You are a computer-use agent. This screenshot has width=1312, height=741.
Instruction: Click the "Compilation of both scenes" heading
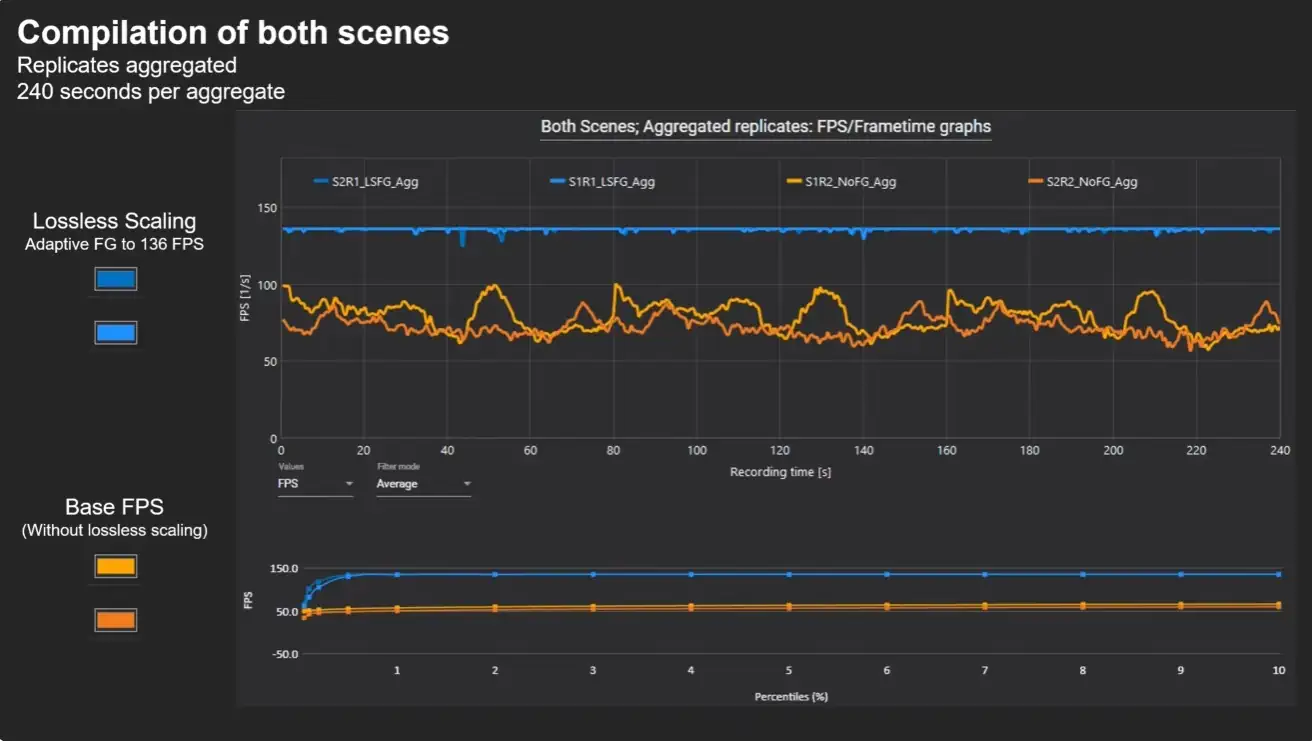pos(233,33)
